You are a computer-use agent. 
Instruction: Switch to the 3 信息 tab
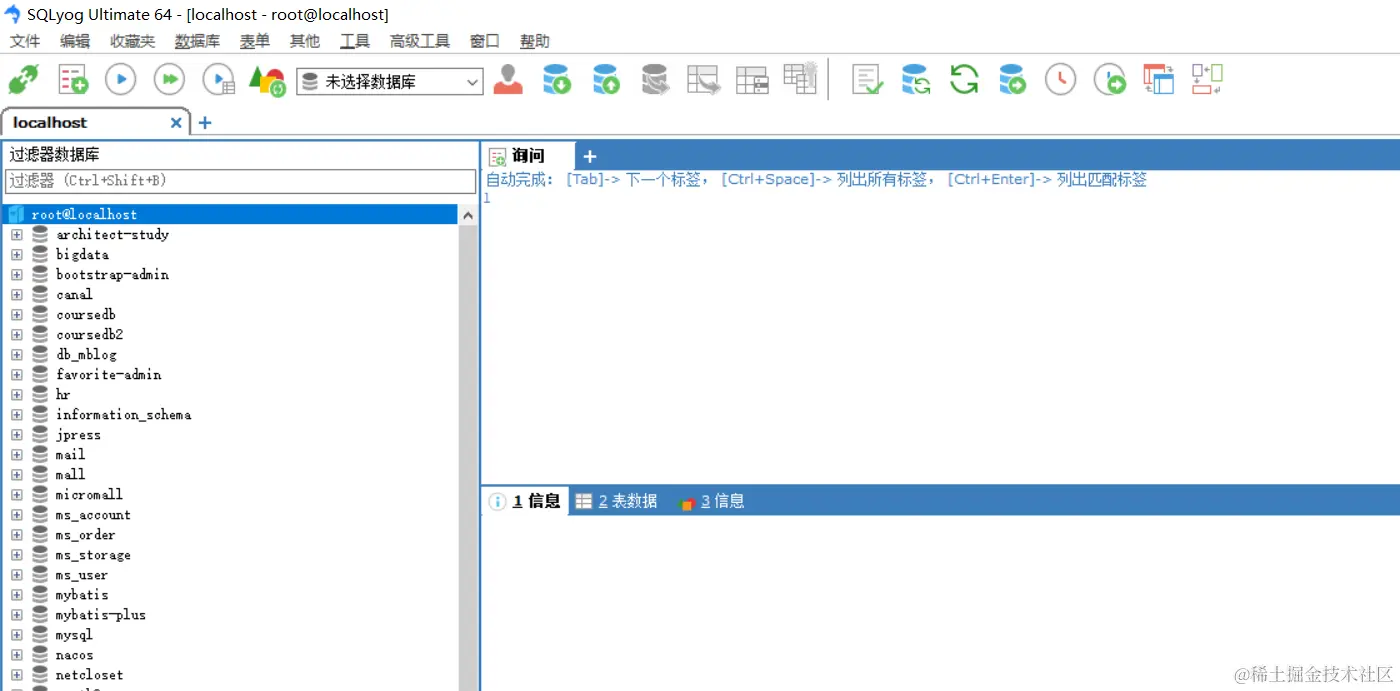(711, 501)
